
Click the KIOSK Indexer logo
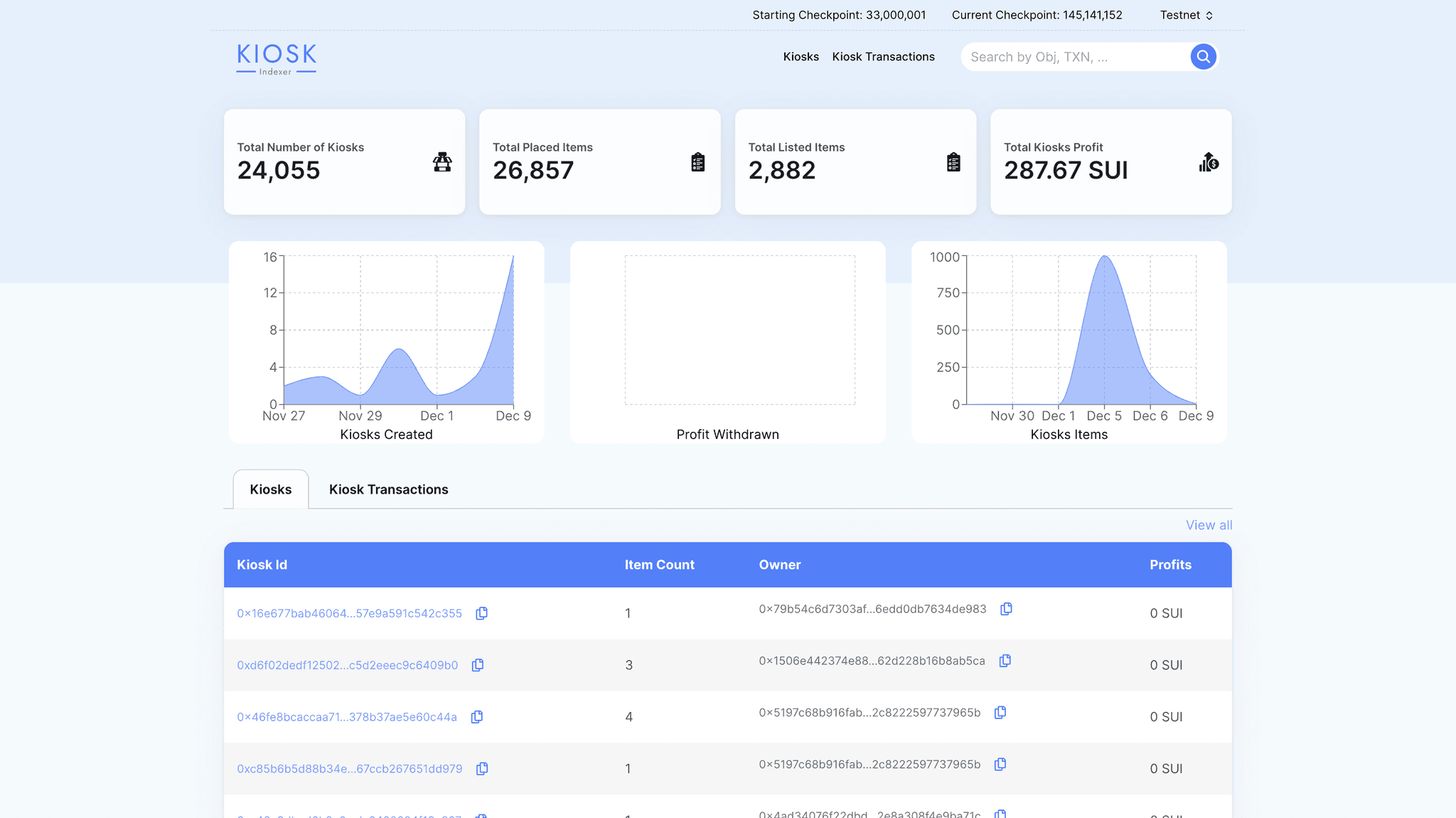point(277,58)
